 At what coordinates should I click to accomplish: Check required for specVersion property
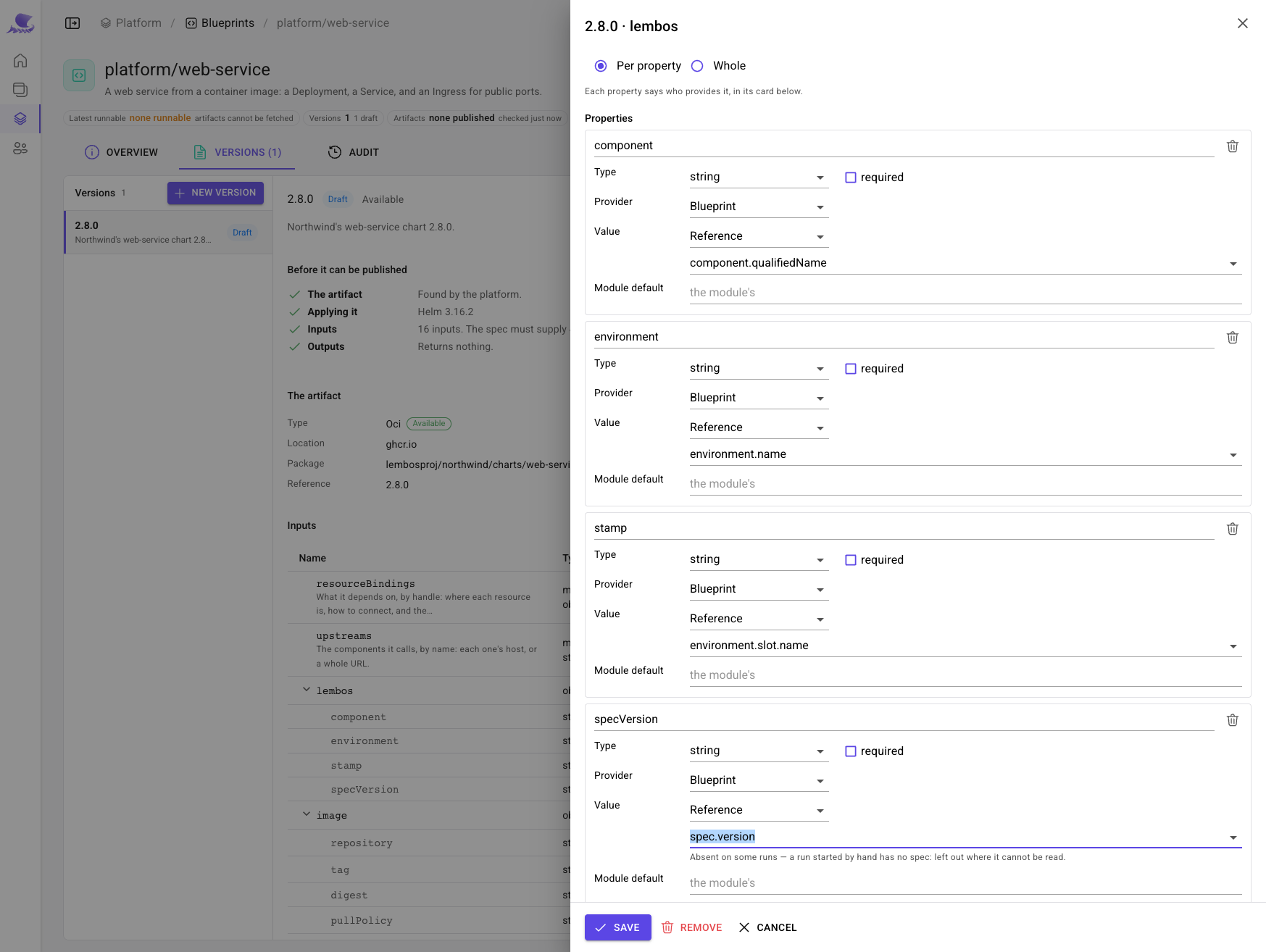tap(851, 751)
